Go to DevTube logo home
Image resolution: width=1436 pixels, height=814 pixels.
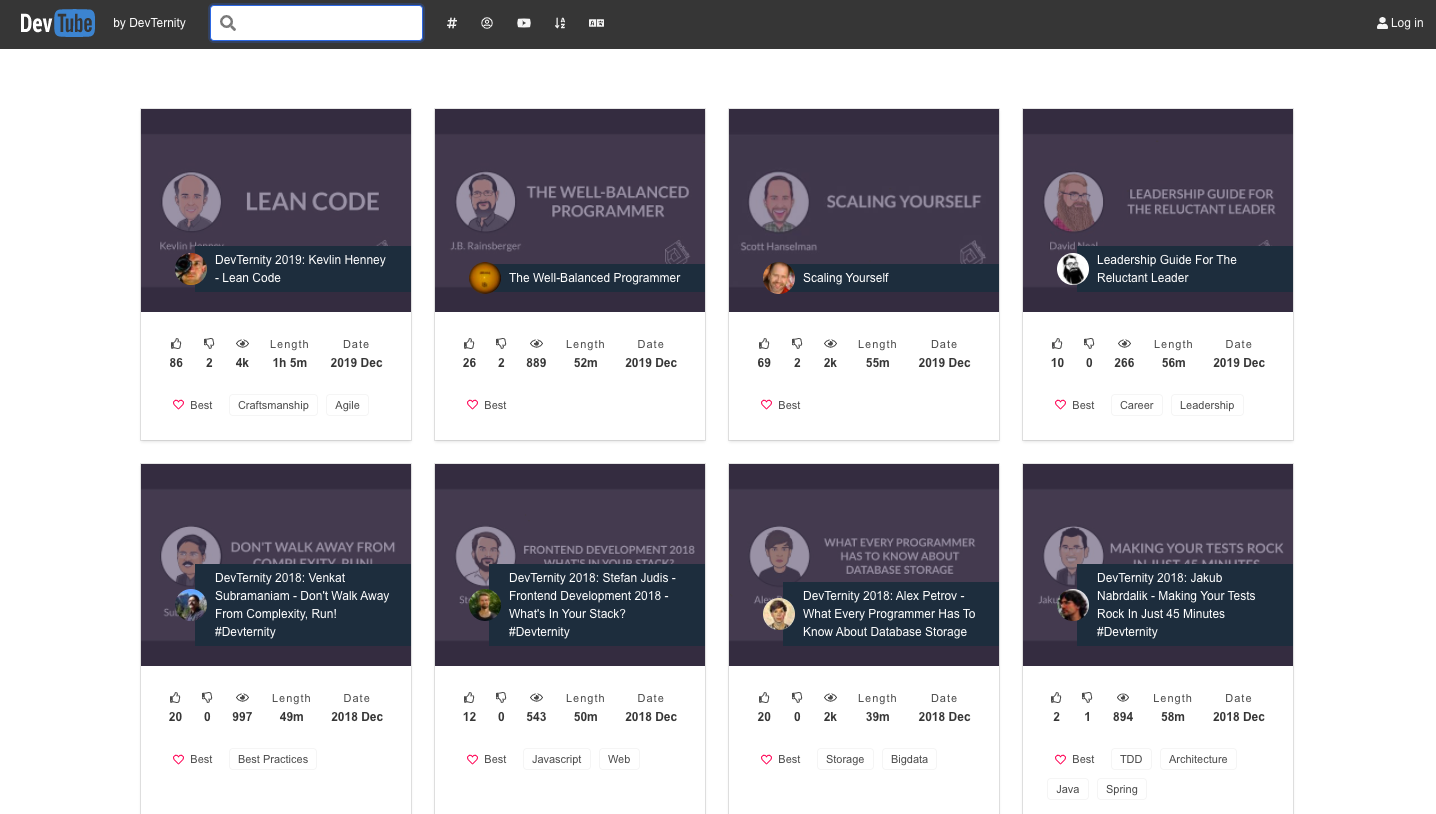click(58, 23)
